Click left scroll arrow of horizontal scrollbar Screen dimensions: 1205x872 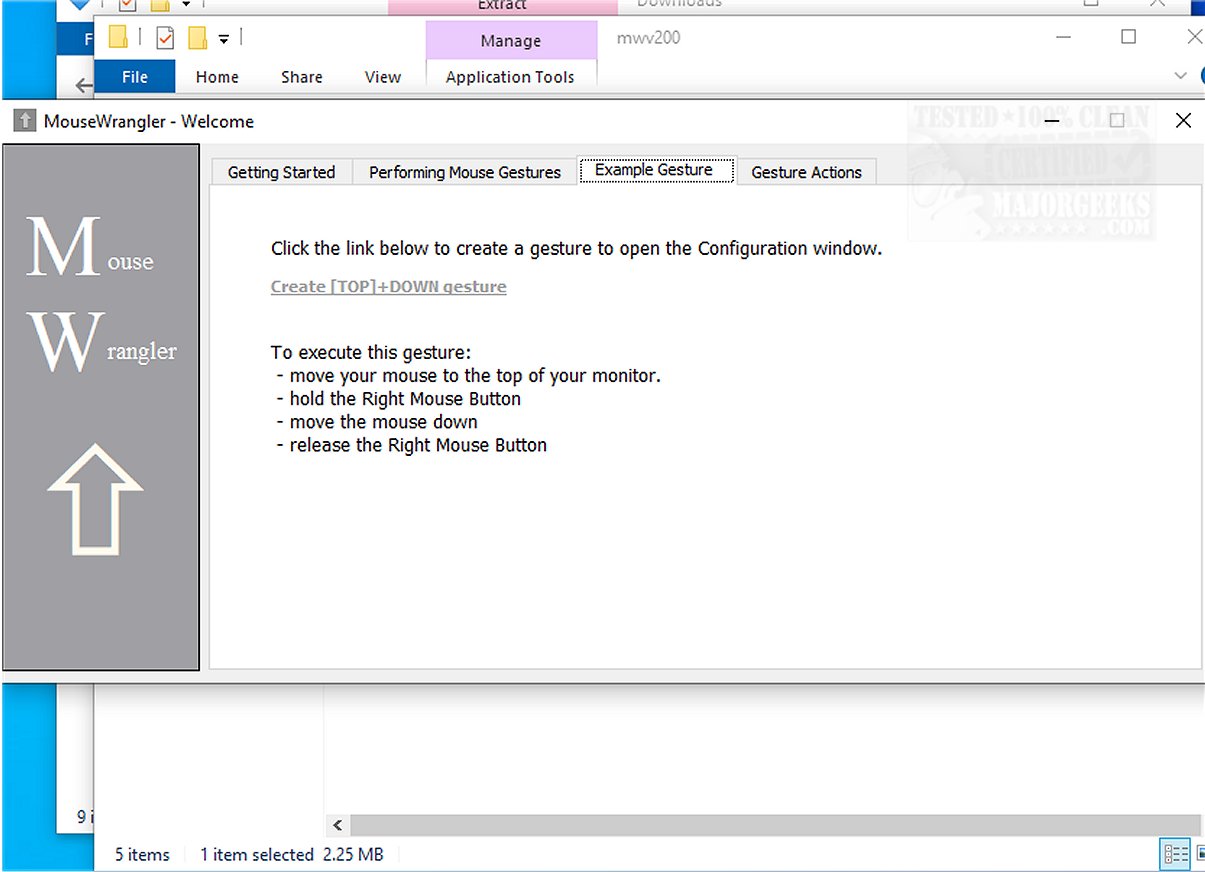pos(337,825)
